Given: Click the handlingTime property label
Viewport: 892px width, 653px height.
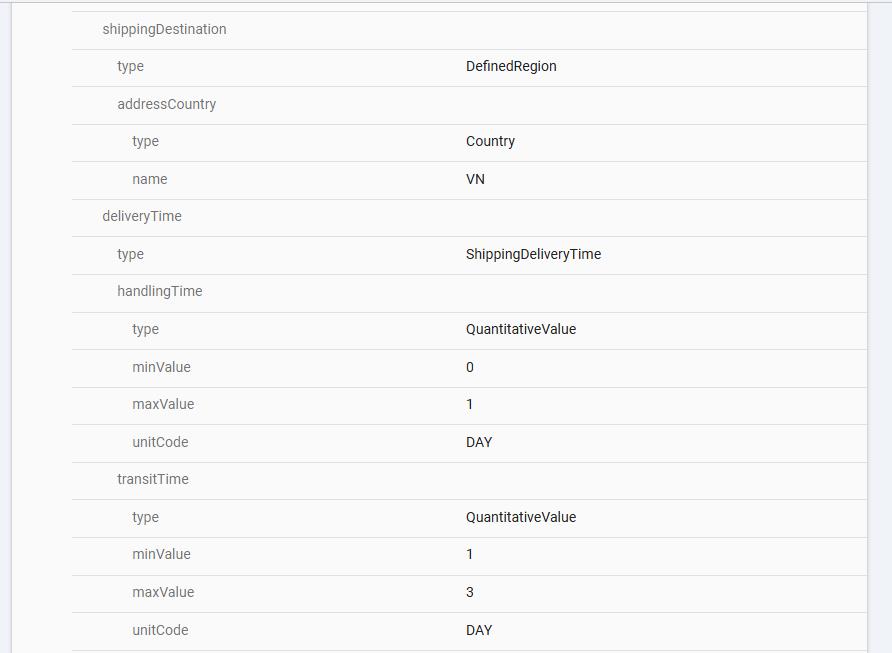Looking at the screenshot, I should tap(160, 291).
